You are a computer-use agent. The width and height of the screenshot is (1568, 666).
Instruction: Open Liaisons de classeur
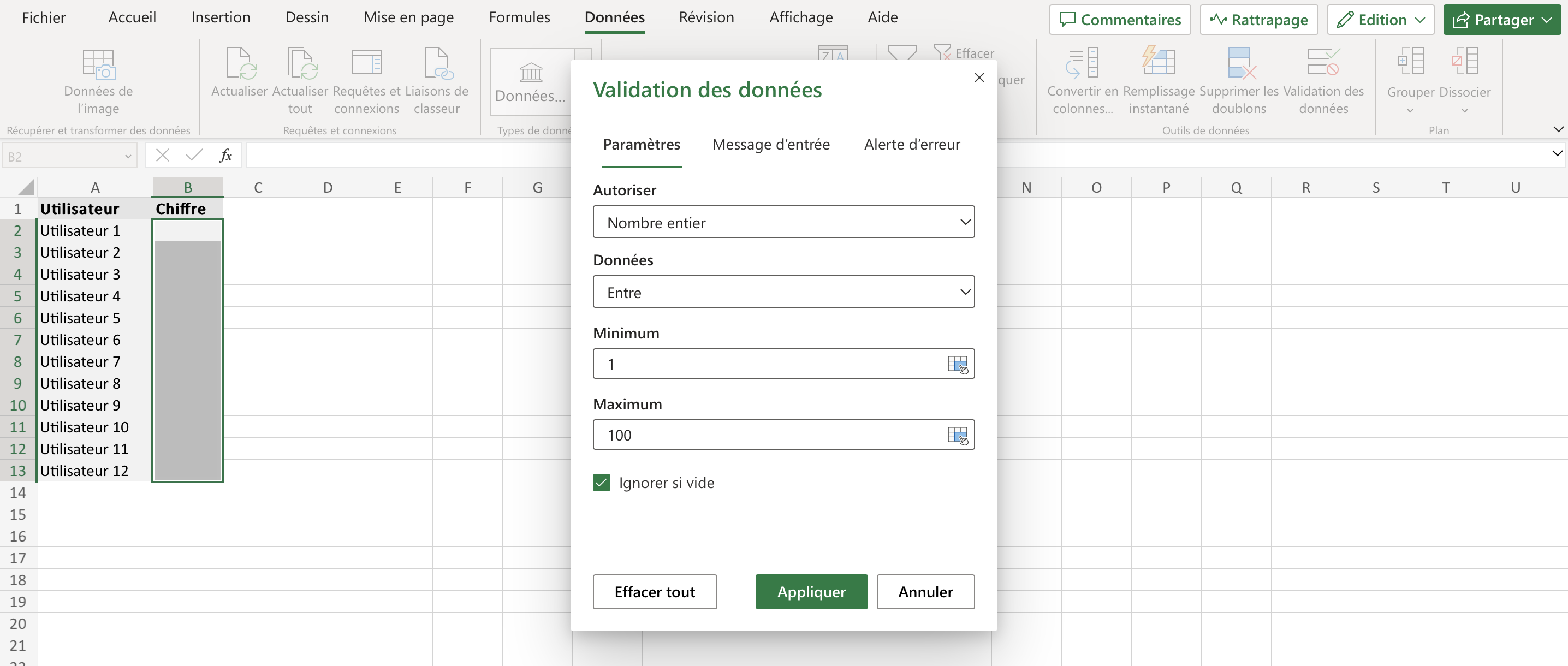pyautogui.click(x=436, y=63)
